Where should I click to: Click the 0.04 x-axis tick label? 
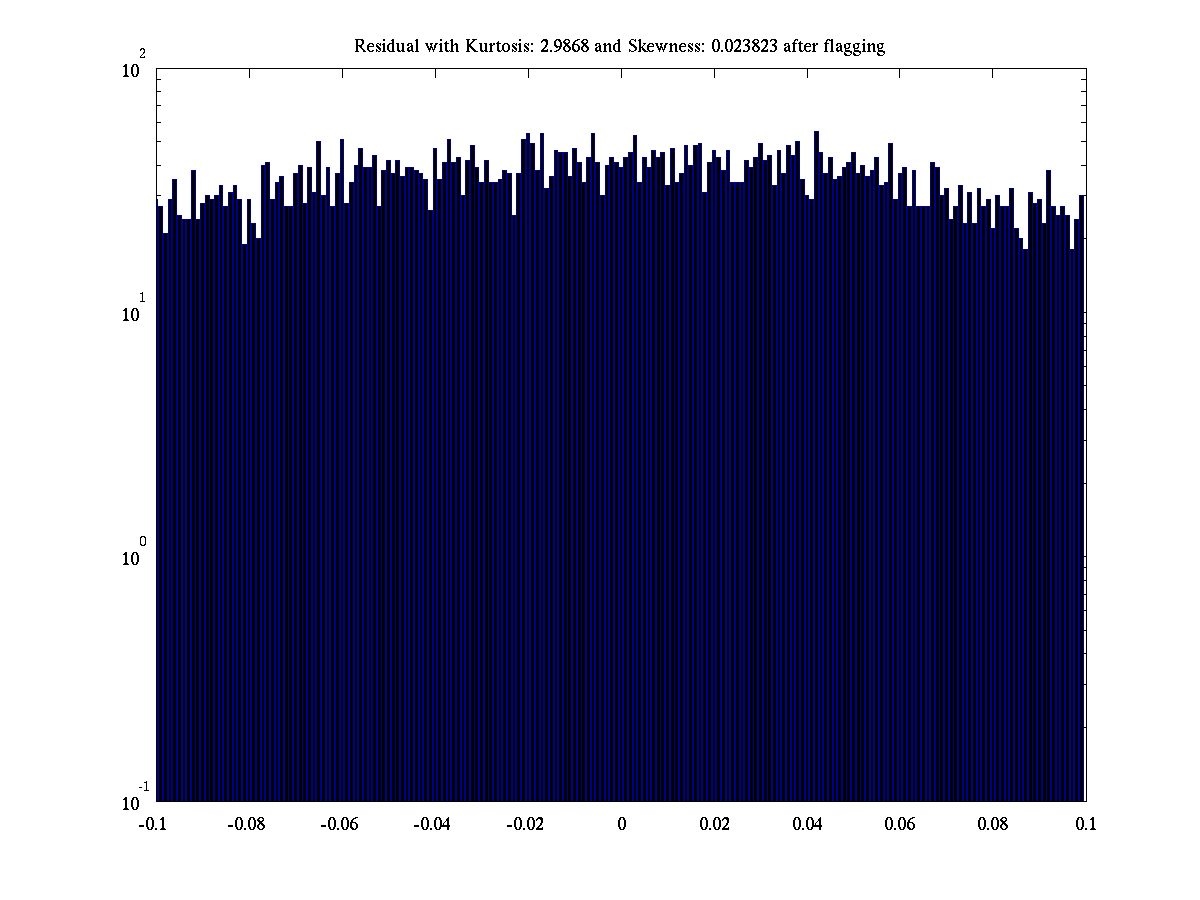click(807, 825)
